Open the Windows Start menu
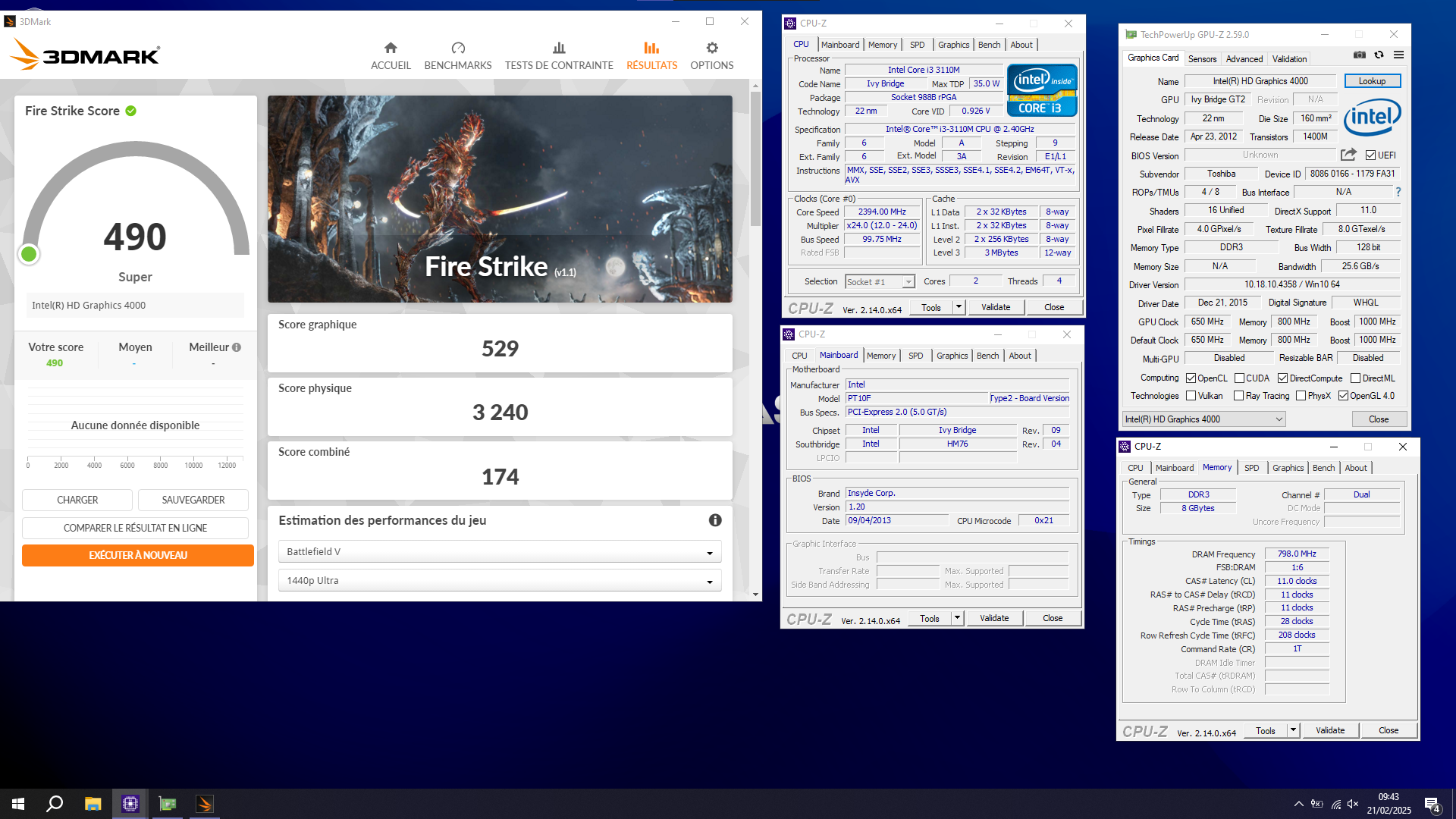Viewport: 1456px width, 819px height. 18,804
